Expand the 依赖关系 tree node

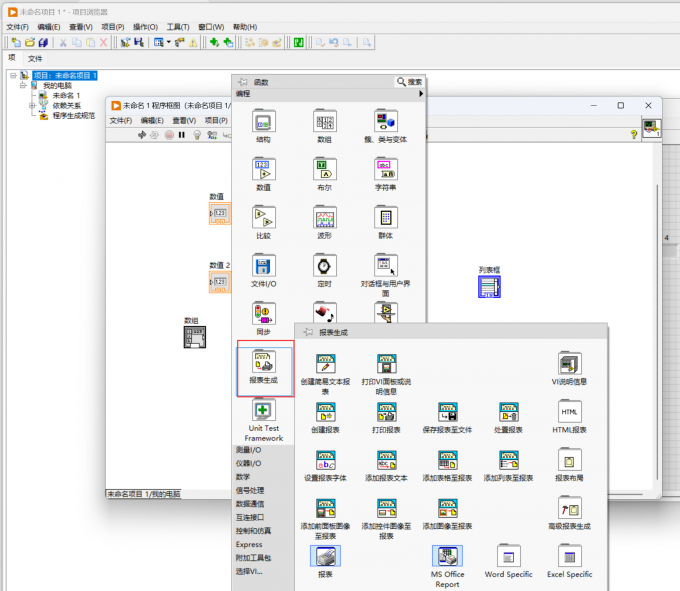point(32,105)
